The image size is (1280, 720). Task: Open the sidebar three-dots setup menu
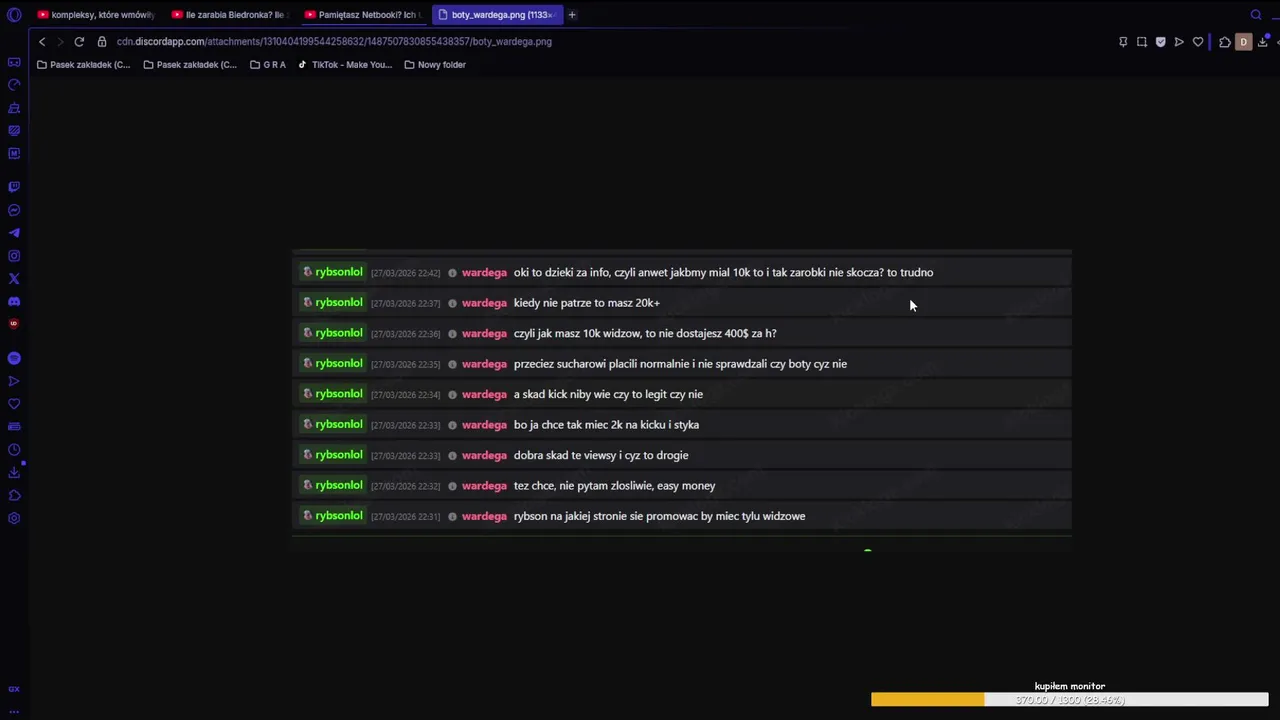coord(14,711)
